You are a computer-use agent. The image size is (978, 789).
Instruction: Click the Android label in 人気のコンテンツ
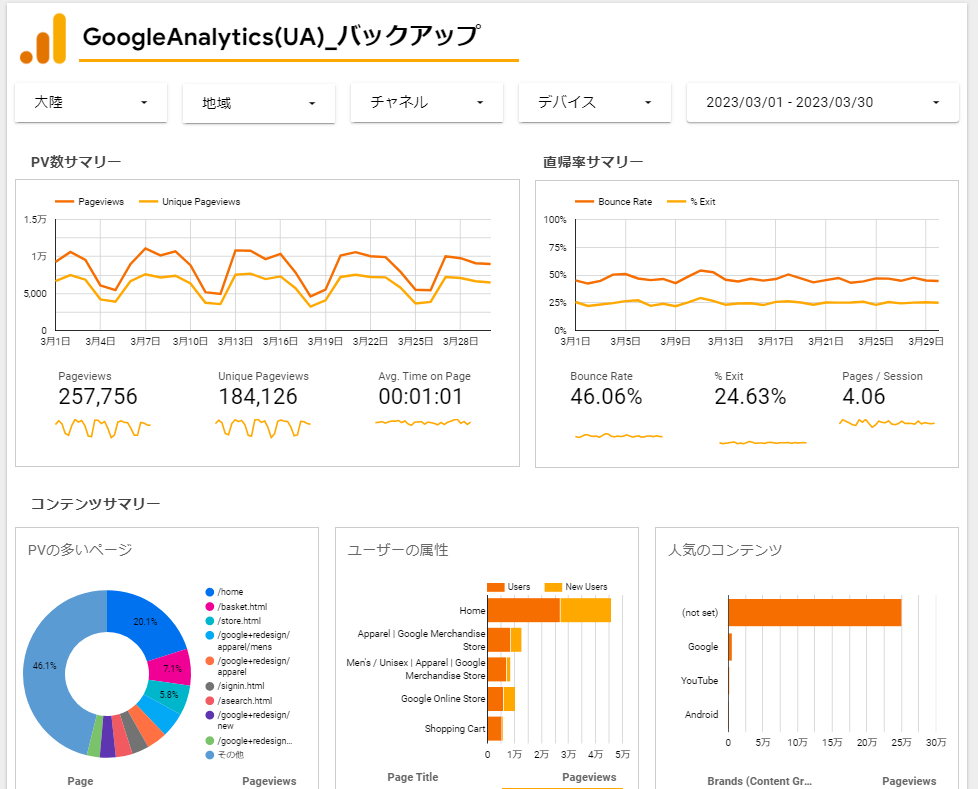coord(702,715)
